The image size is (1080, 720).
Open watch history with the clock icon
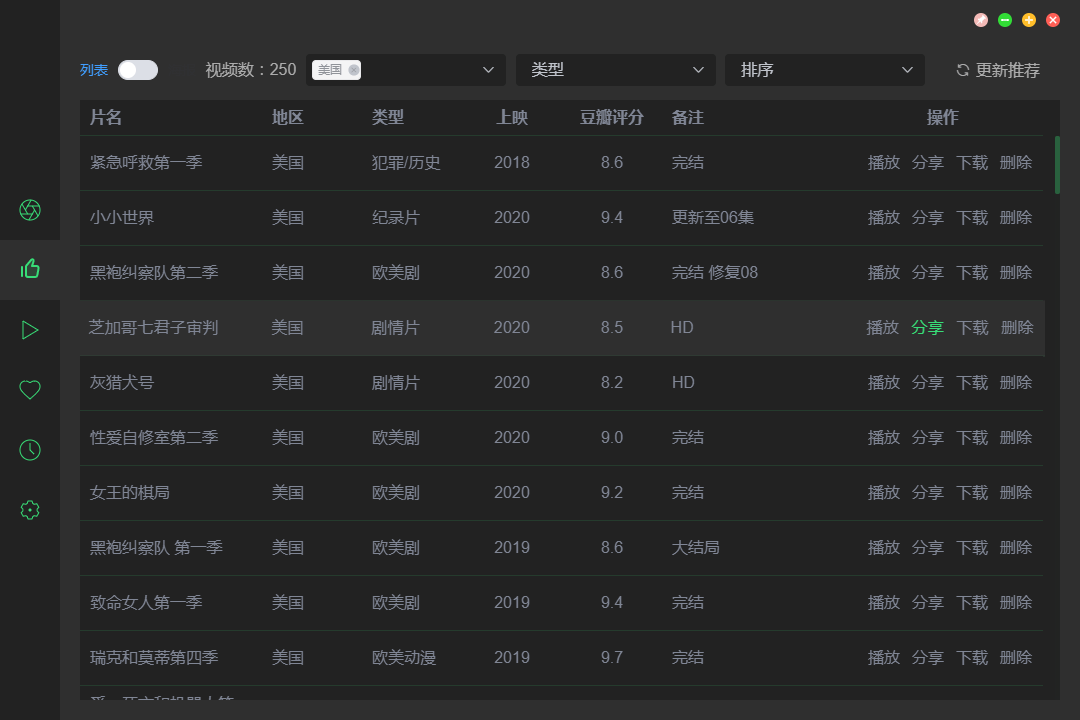(x=30, y=450)
